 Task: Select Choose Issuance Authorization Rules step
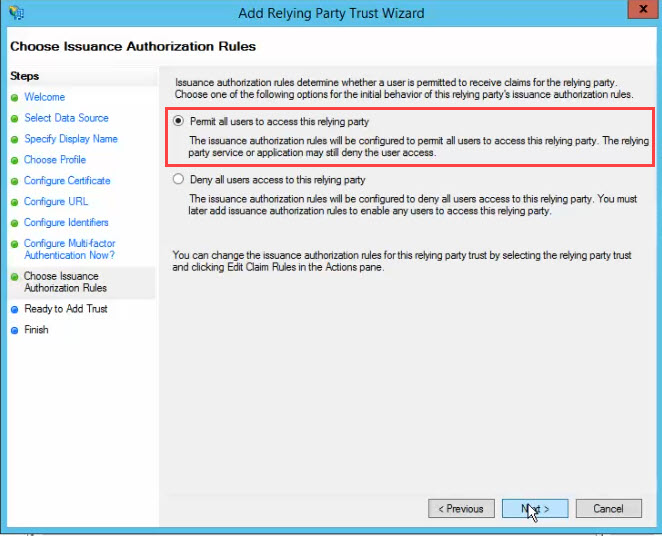pos(65,282)
